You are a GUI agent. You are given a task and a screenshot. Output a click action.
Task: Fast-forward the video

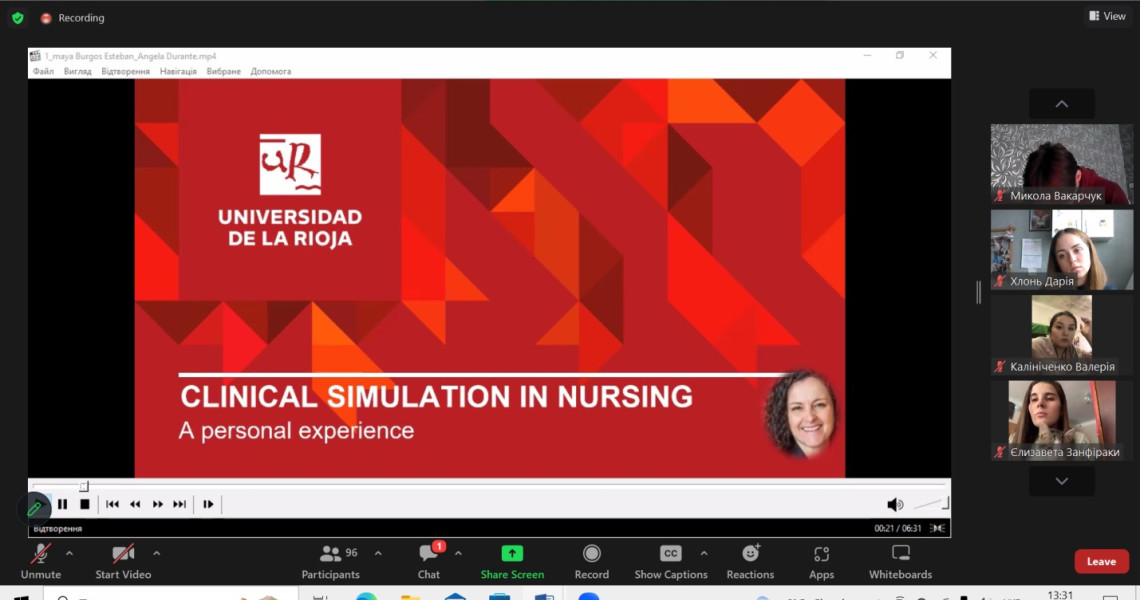pos(158,504)
